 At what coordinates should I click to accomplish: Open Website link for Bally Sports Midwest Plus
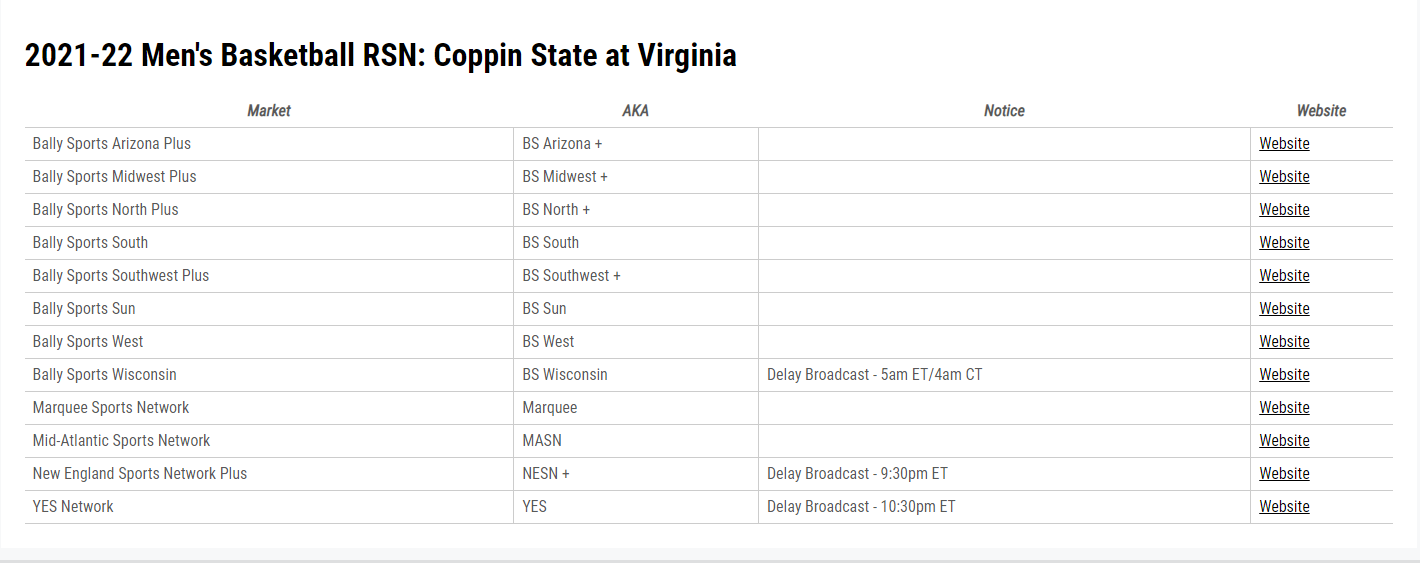(x=1284, y=176)
